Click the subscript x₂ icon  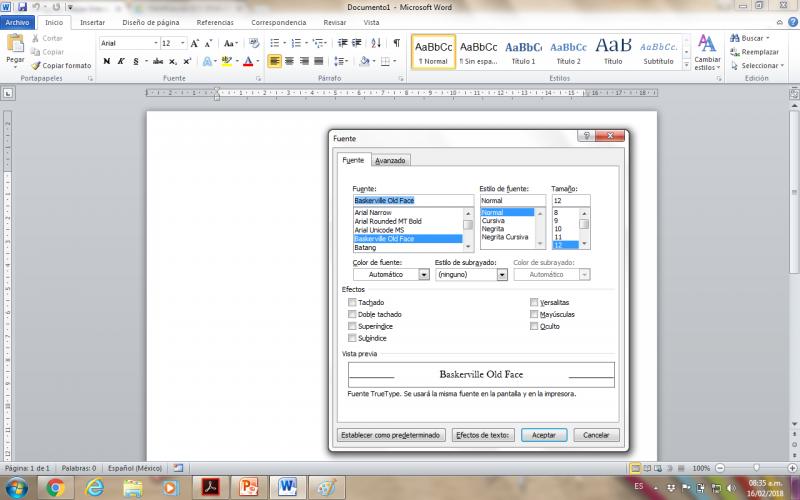point(173,61)
